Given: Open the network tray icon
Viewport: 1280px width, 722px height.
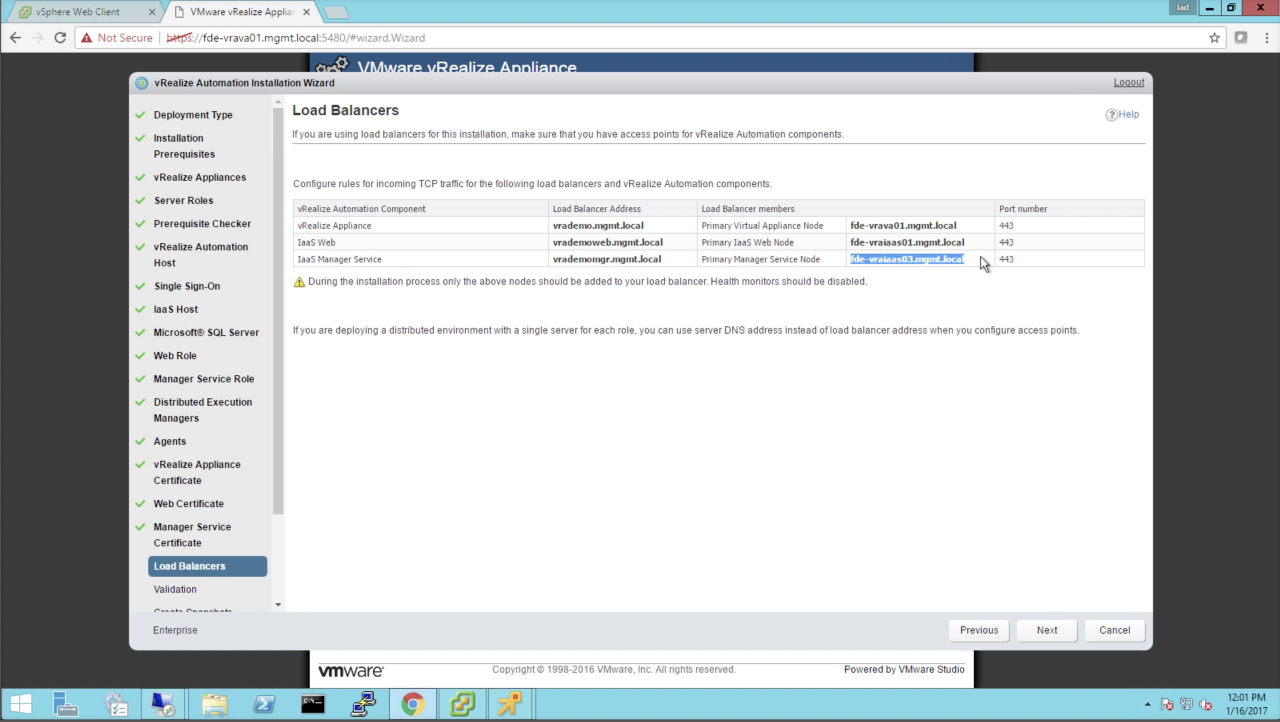Looking at the screenshot, I should pyautogui.click(x=1186, y=705).
